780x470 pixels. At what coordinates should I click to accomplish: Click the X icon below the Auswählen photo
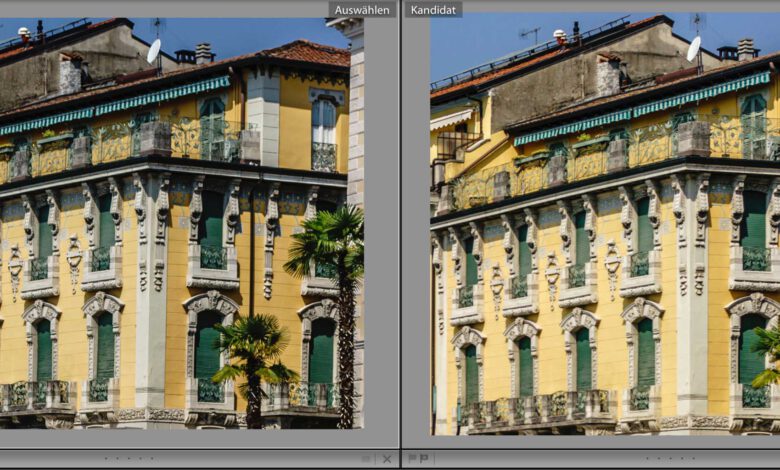pyautogui.click(x=387, y=459)
